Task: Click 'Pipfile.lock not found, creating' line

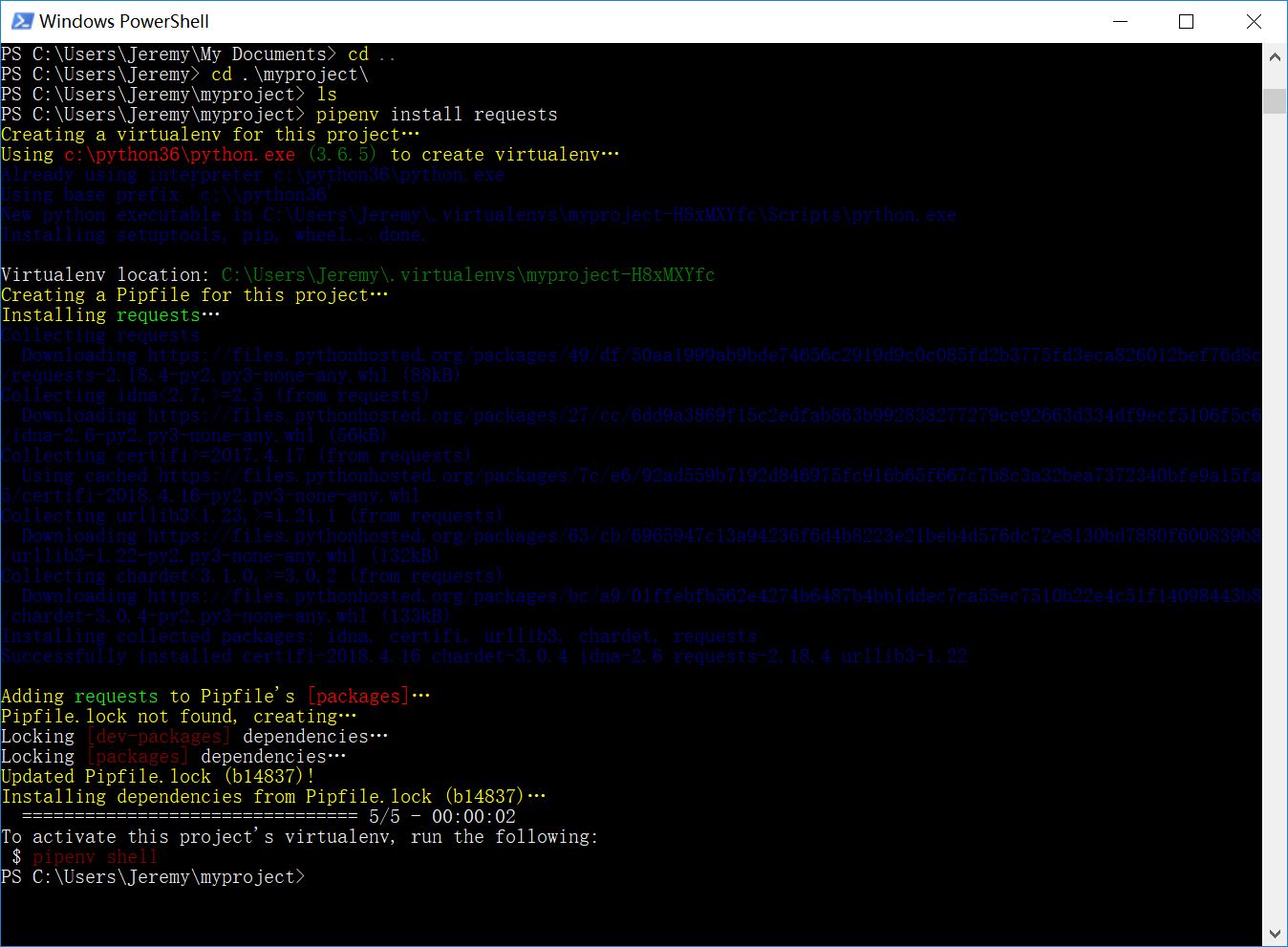Action: pyautogui.click(x=179, y=717)
